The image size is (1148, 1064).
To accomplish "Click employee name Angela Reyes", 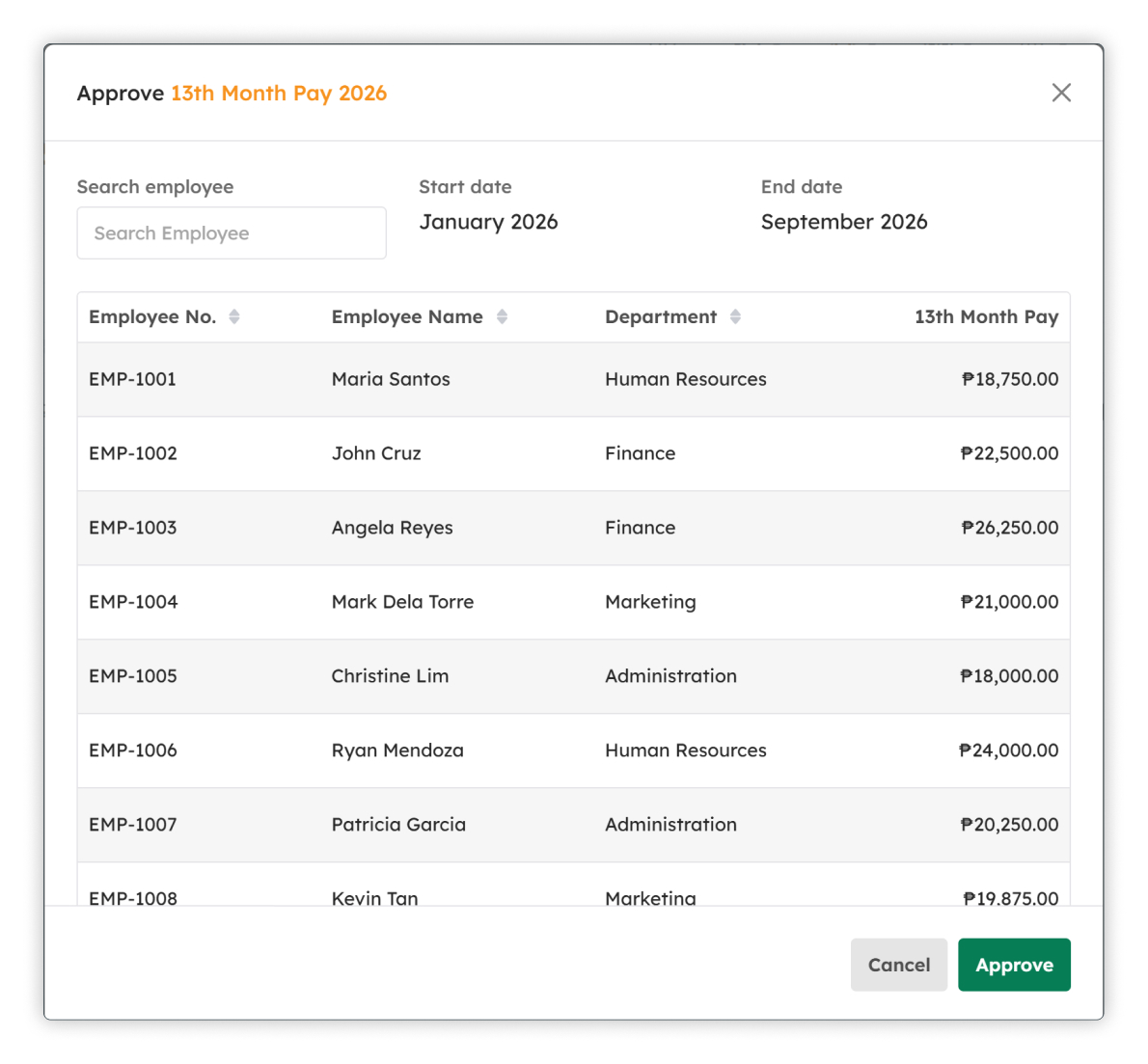I will pyautogui.click(x=393, y=528).
